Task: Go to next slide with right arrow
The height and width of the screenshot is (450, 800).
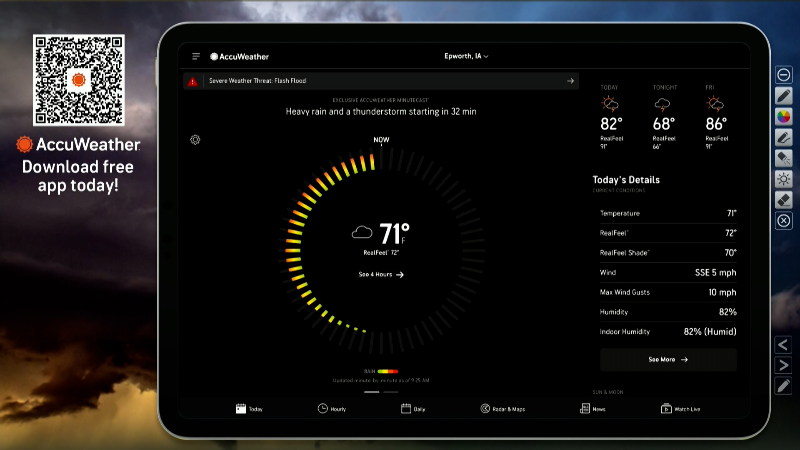Action: [x=783, y=365]
